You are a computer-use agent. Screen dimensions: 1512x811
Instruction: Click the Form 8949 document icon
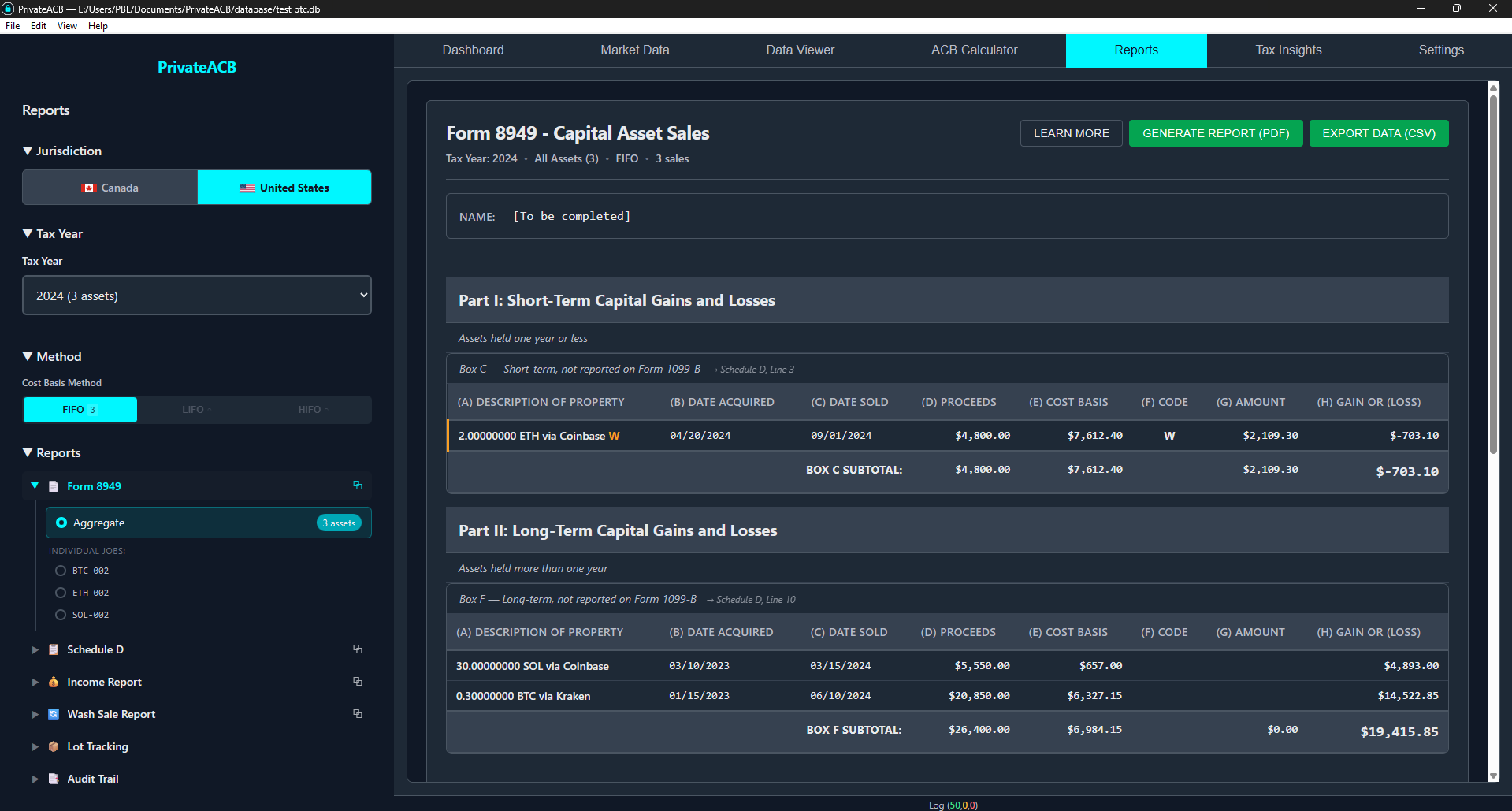[53, 486]
